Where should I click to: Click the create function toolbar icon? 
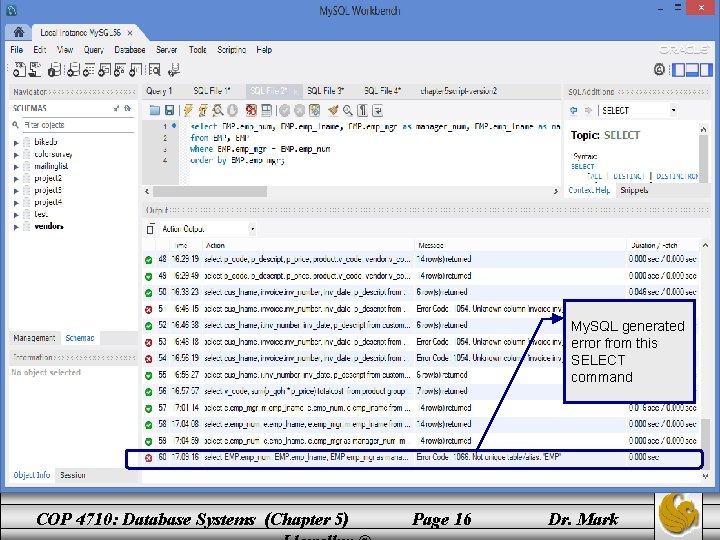coord(135,69)
